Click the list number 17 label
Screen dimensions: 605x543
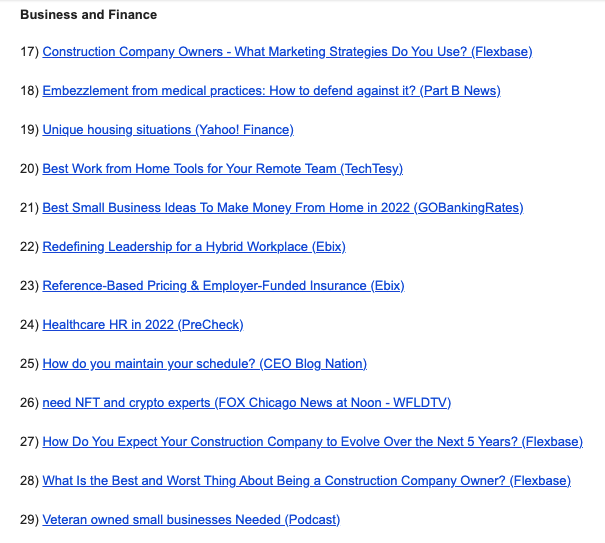point(29,52)
